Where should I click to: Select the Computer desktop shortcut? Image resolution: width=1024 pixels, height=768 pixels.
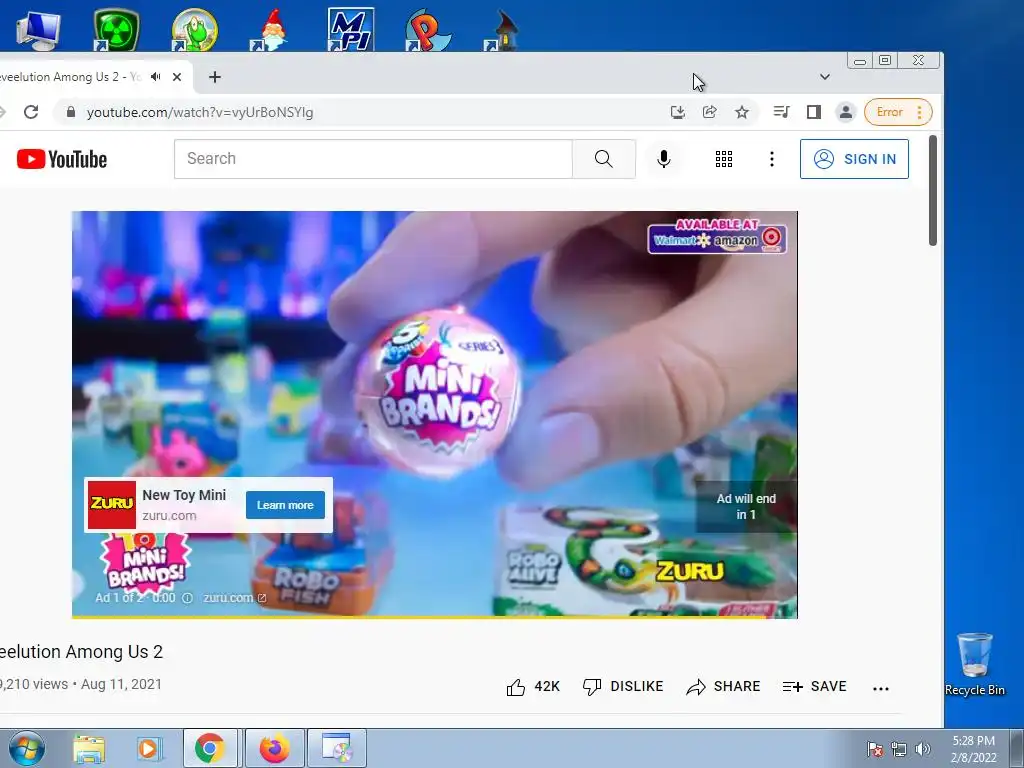tap(38, 29)
